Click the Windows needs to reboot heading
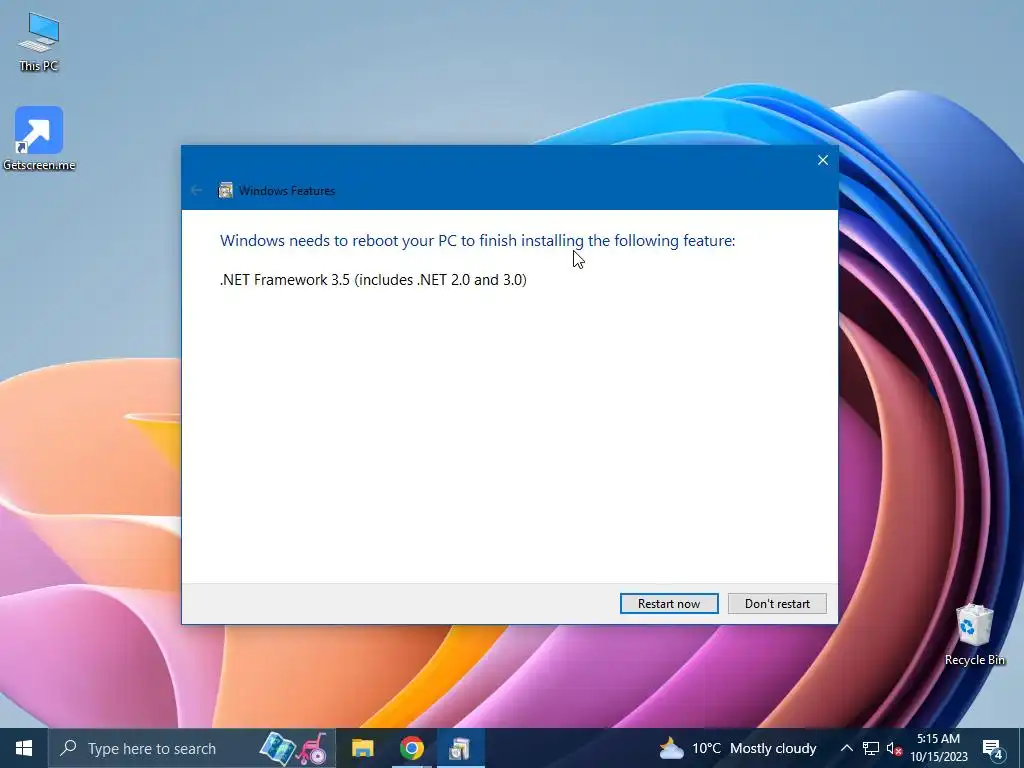1024x768 pixels. [x=477, y=240]
